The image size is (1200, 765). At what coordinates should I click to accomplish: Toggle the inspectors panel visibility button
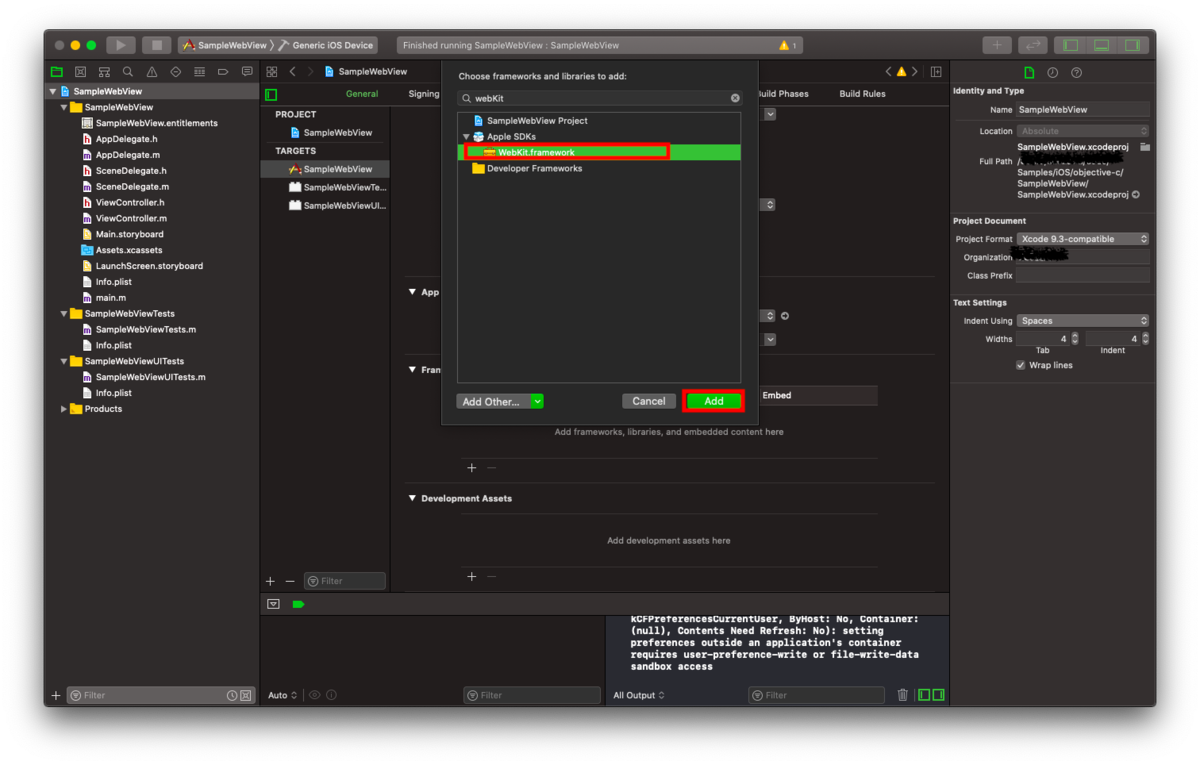[1132, 45]
